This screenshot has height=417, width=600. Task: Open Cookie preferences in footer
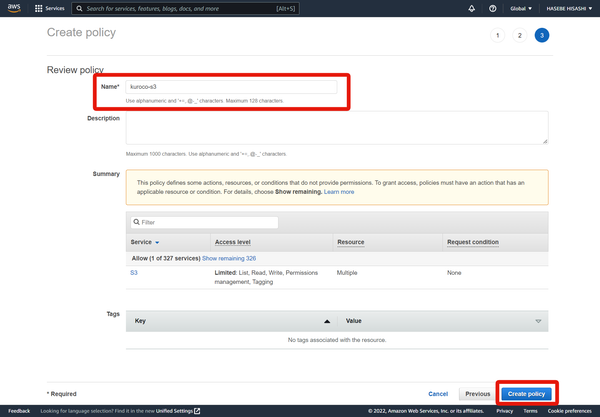(570, 411)
